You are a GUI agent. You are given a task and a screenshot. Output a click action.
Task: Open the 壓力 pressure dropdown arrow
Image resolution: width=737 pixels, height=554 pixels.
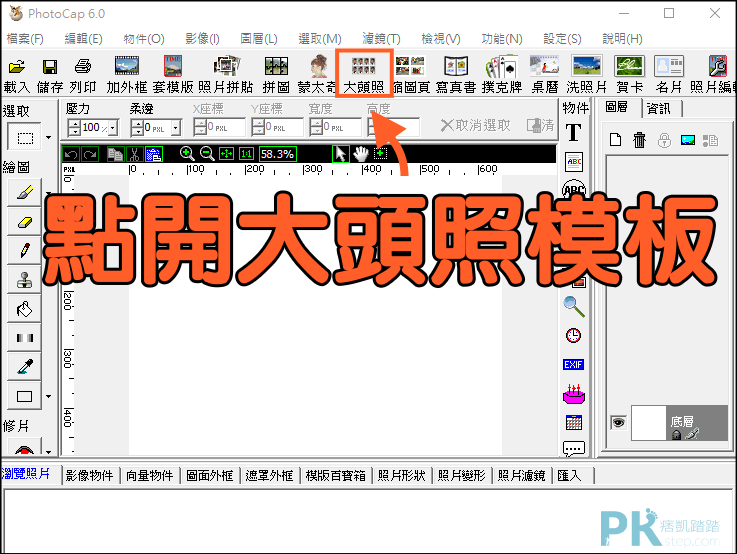click(113, 128)
